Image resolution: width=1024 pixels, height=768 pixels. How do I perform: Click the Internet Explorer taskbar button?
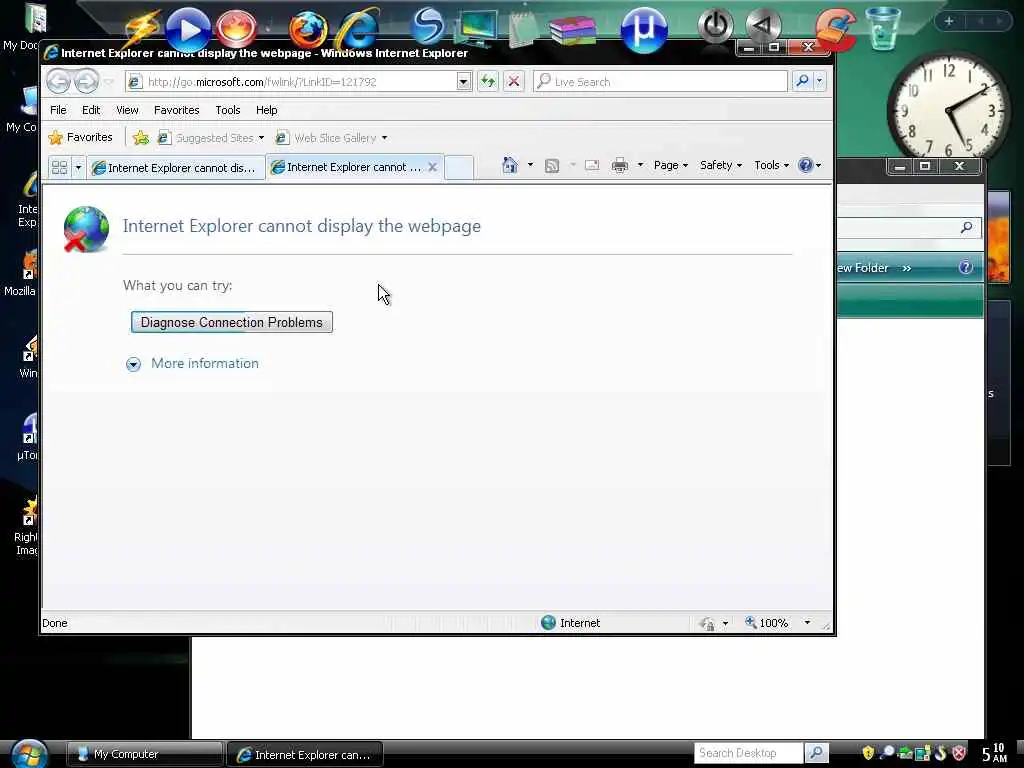tap(304, 754)
